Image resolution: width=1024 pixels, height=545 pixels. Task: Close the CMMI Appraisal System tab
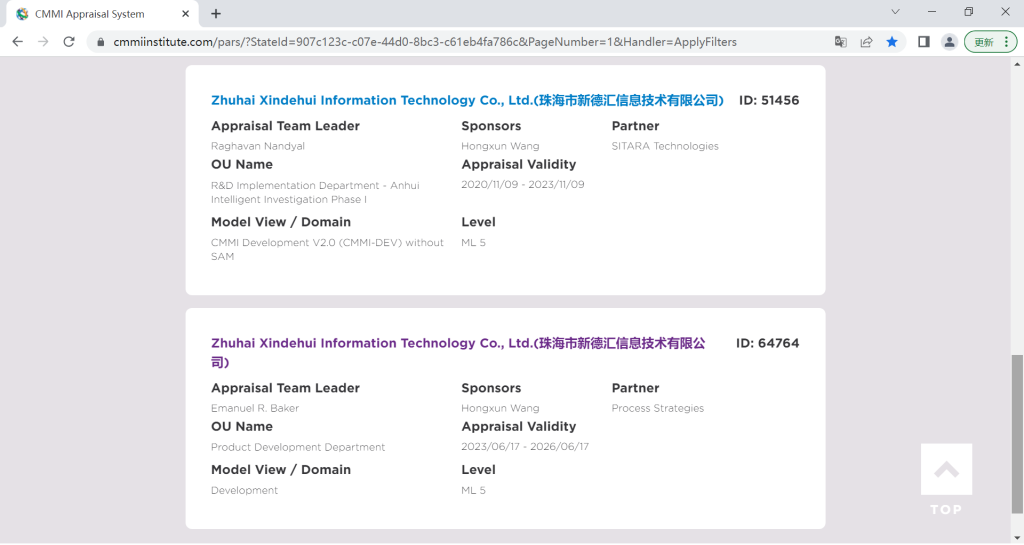pos(185,14)
